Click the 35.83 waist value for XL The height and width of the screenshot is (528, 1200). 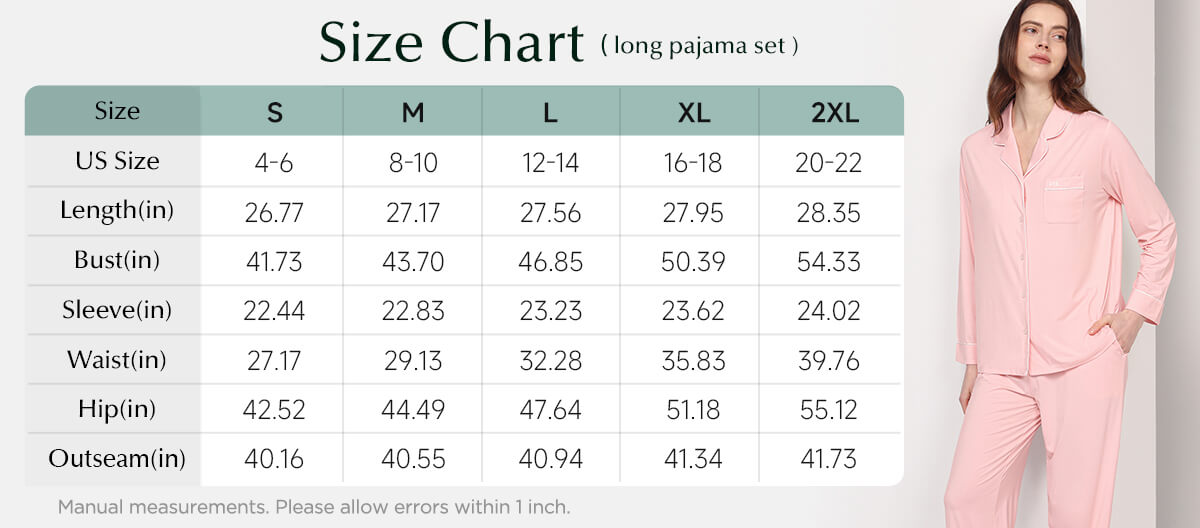pyautogui.click(x=691, y=360)
